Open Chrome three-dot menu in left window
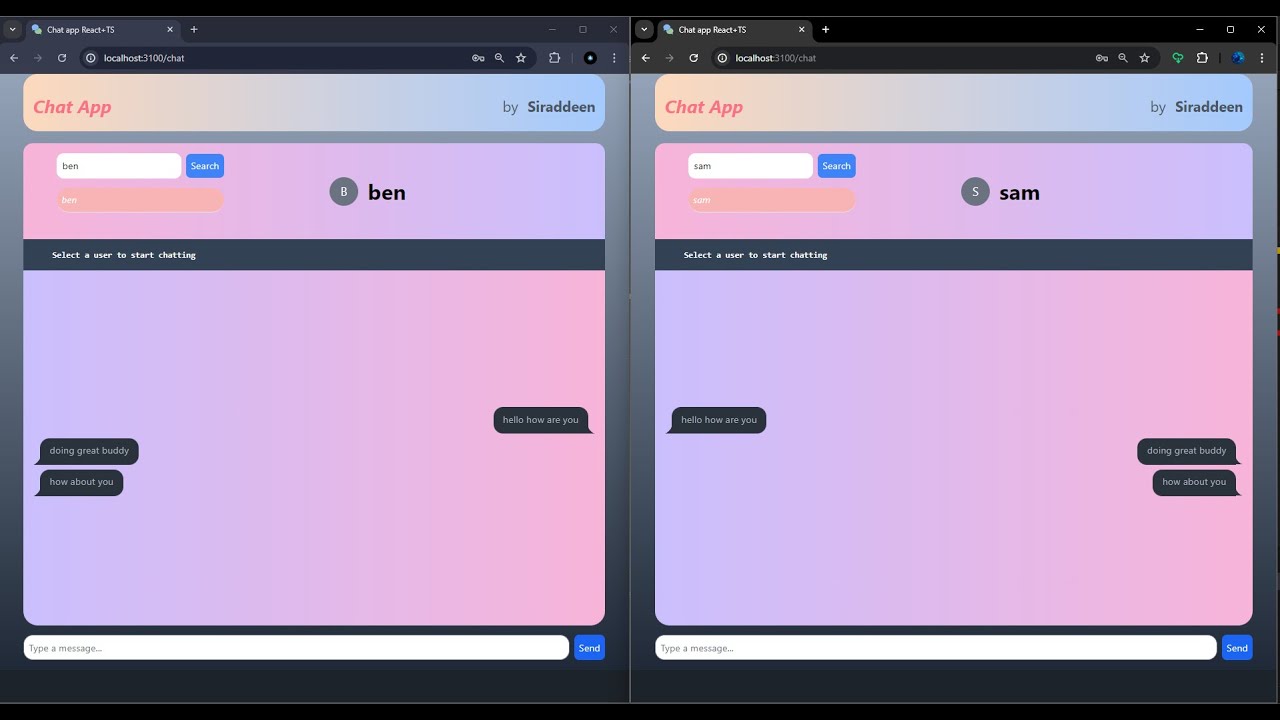 click(x=614, y=58)
